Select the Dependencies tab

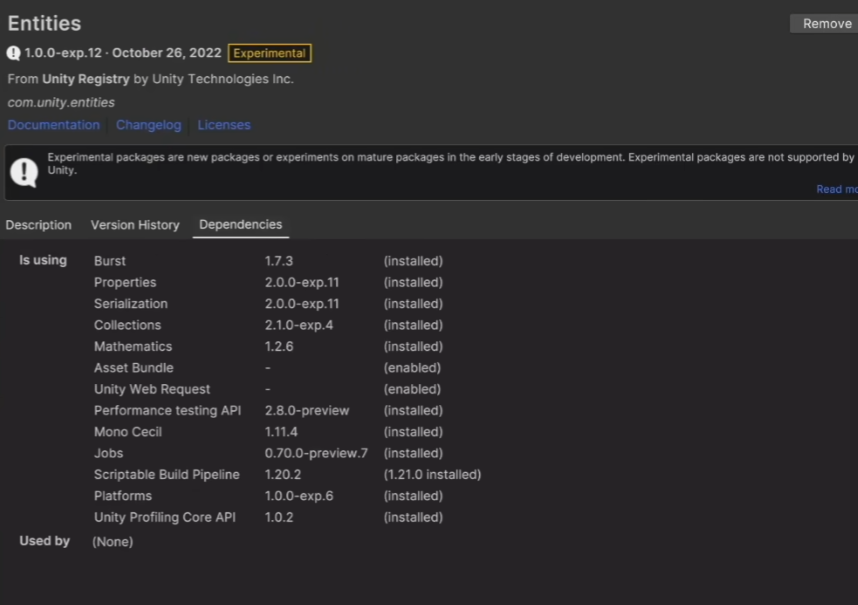(x=241, y=224)
